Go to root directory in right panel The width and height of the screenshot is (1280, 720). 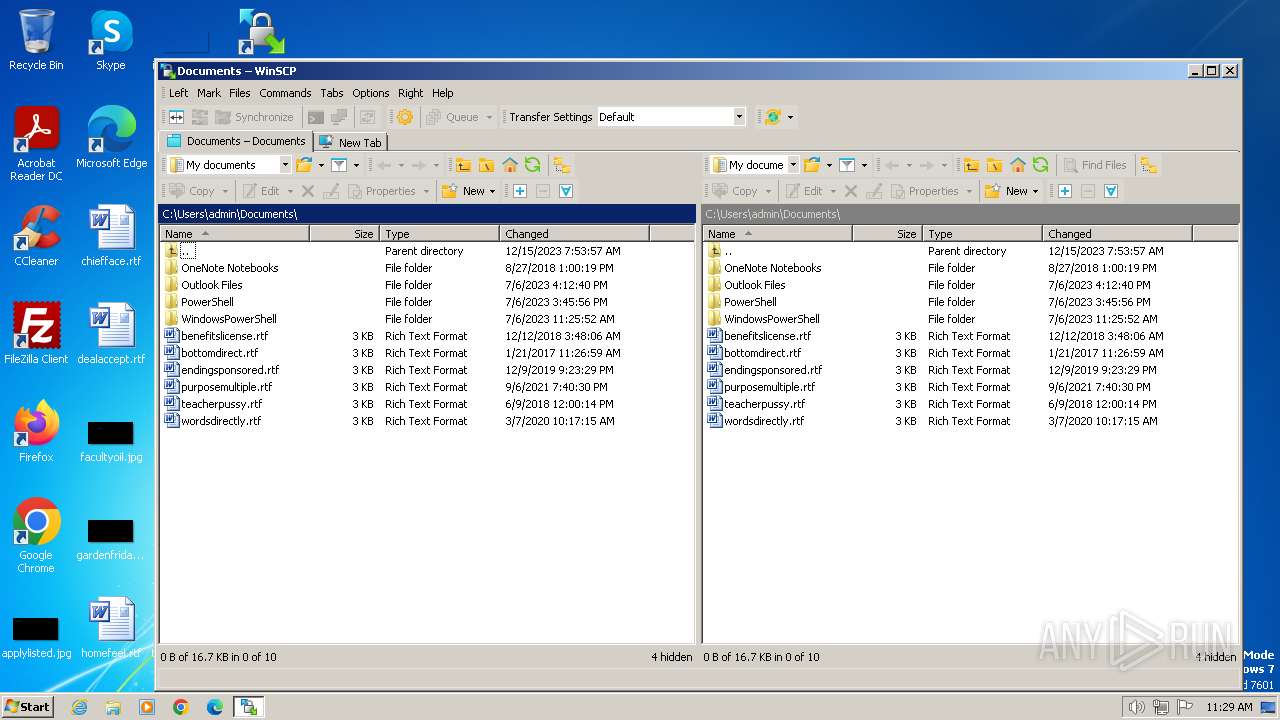click(994, 165)
